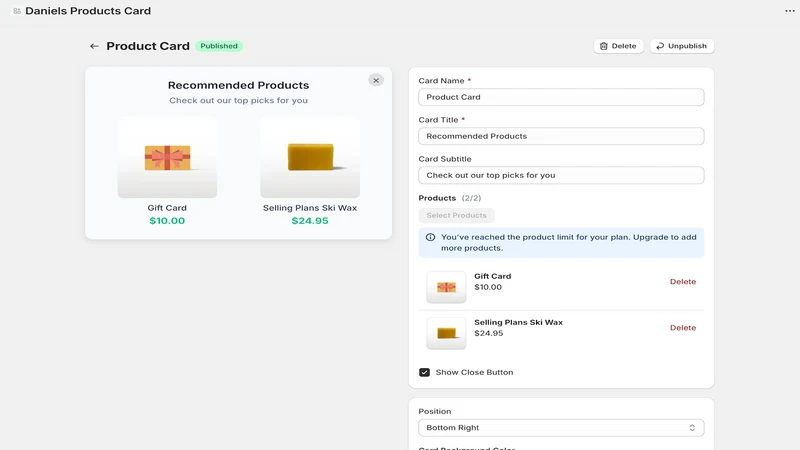
Task: Click the Recommended Products preview heading
Action: click(238, 85)
